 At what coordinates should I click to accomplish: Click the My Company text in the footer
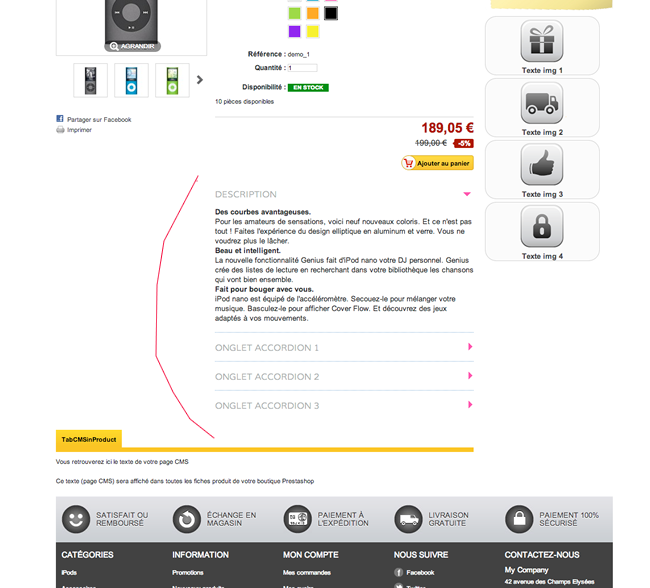pos(526,570)
